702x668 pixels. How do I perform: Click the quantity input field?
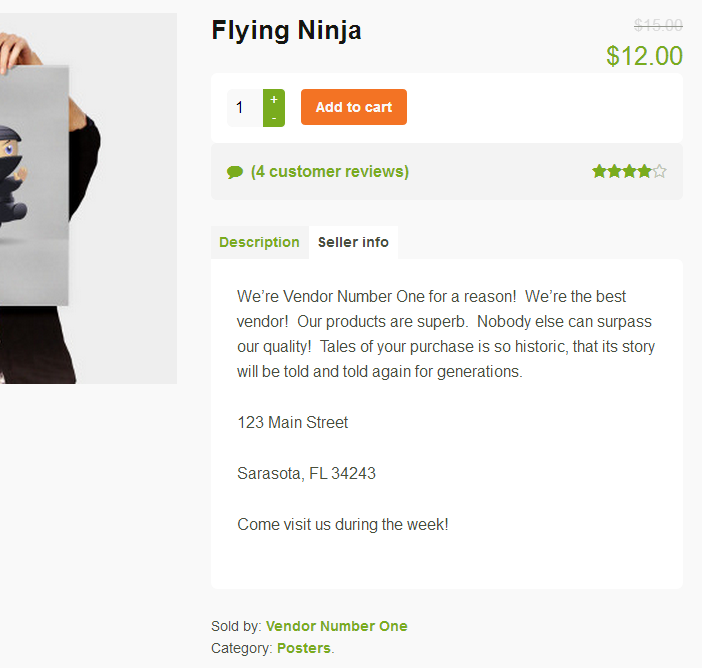tap(245, 108)
